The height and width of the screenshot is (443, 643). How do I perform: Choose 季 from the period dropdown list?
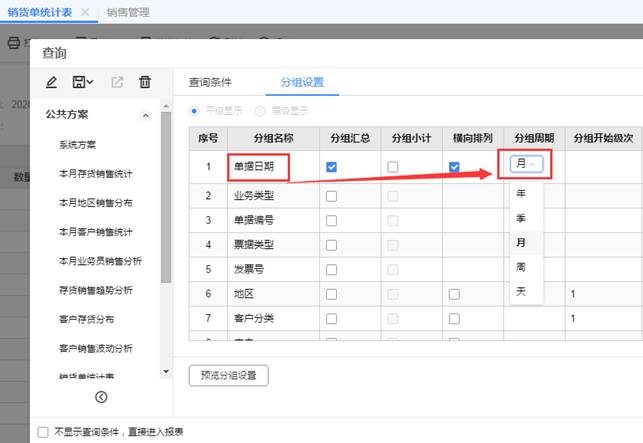point(521,218)
